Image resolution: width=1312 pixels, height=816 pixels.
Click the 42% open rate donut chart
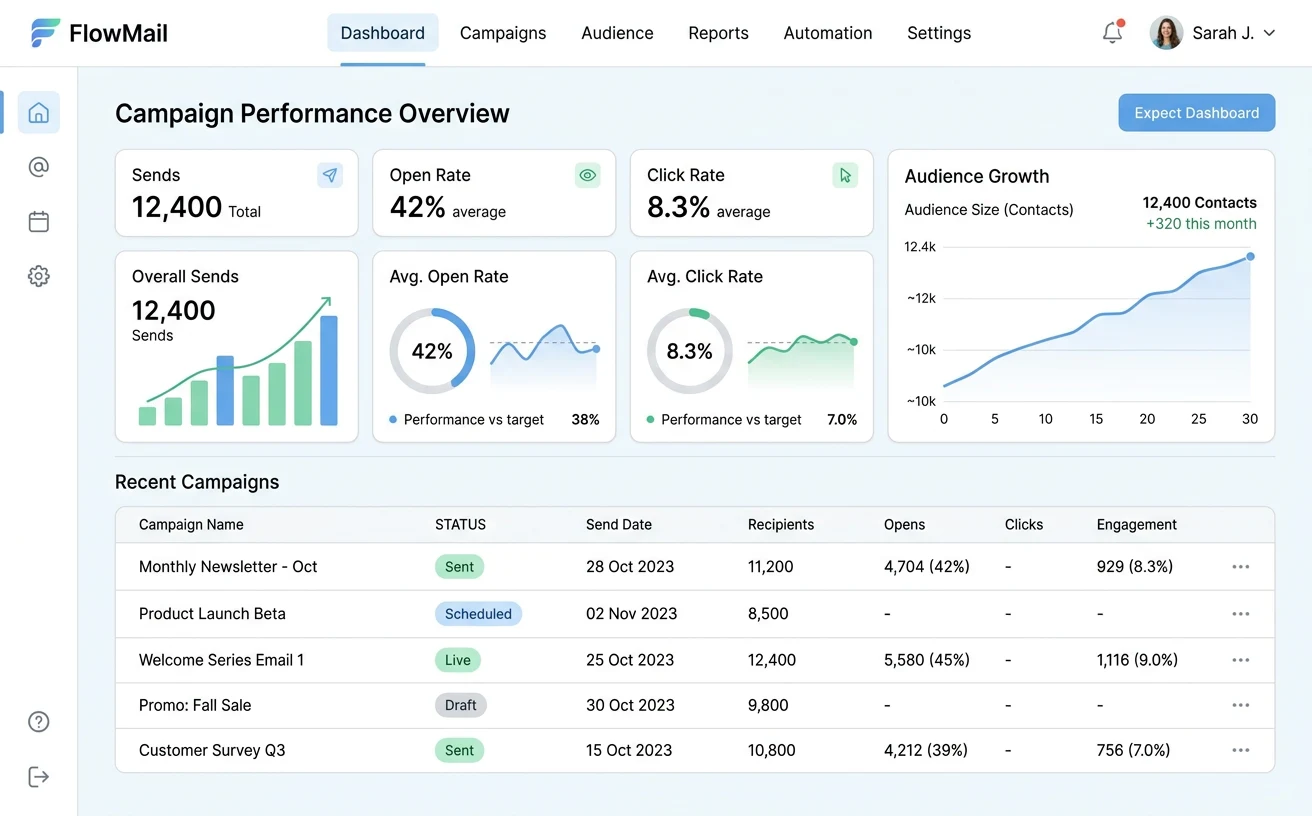pos(432,351)
